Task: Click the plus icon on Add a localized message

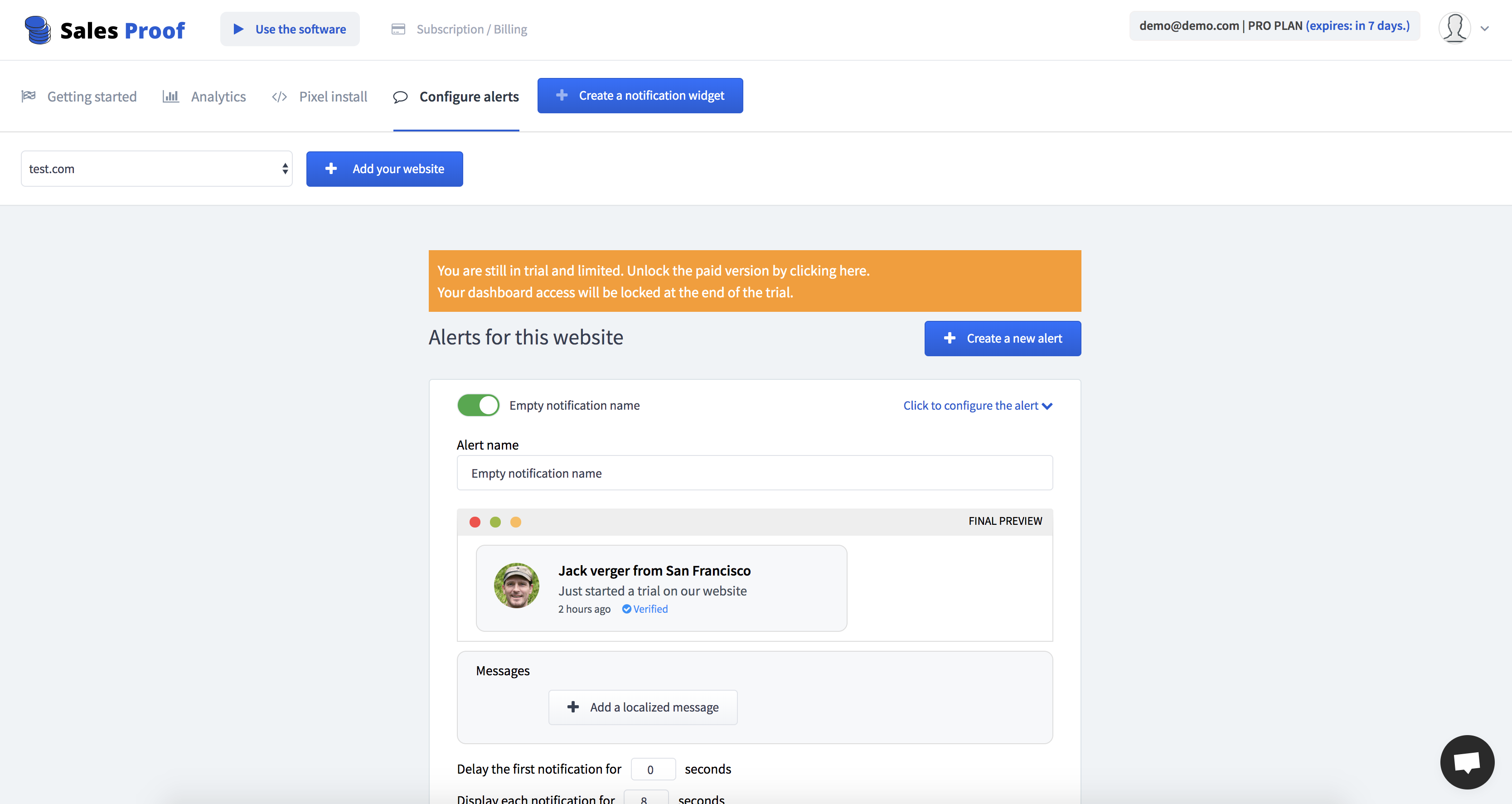Action: click(573, 707)
